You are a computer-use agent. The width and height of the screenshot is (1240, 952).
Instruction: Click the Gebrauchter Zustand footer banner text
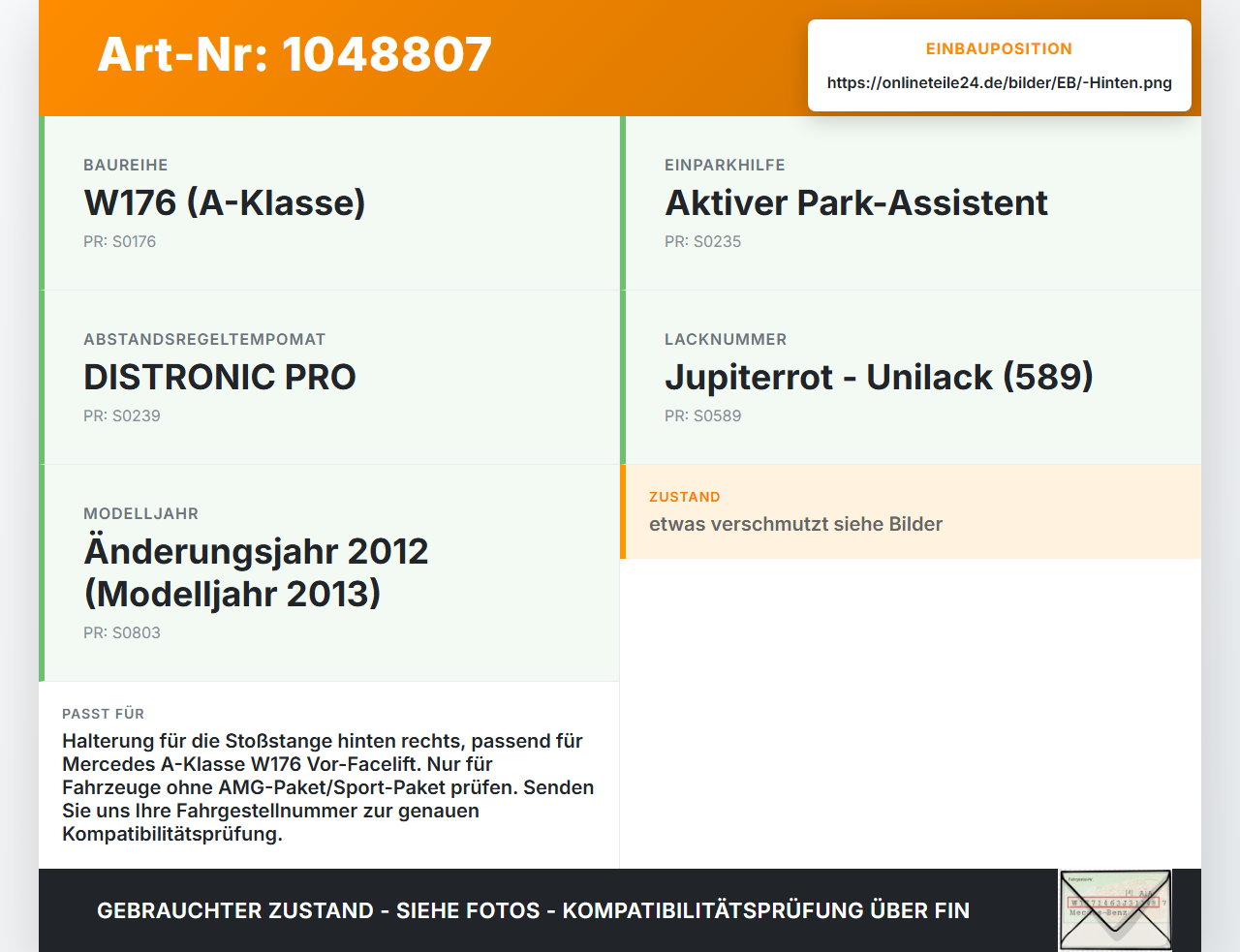[533, 910]
